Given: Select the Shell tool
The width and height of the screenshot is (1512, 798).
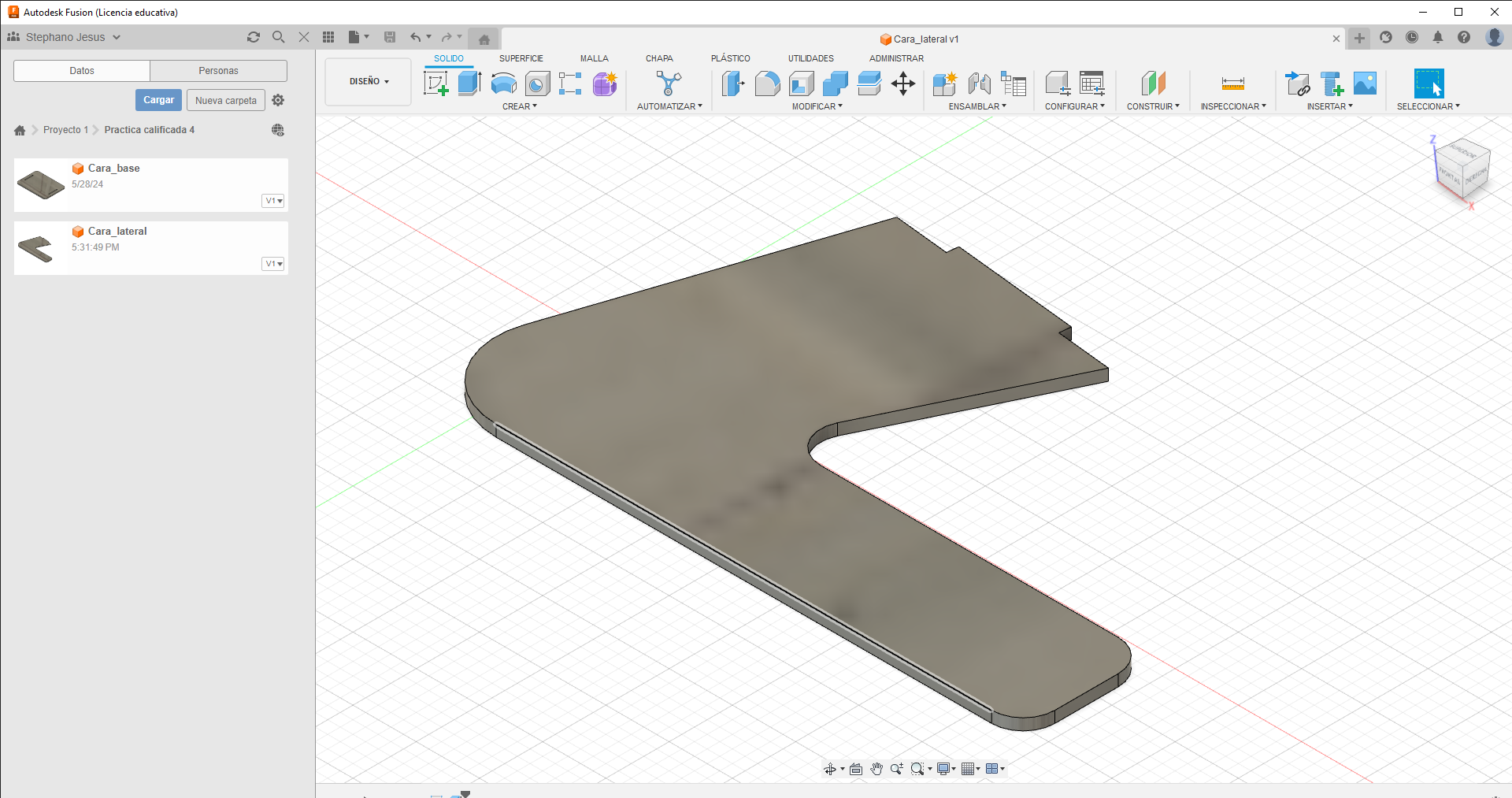Looking at the screenshot, I should pyautogui.click(x=802, y=84).
